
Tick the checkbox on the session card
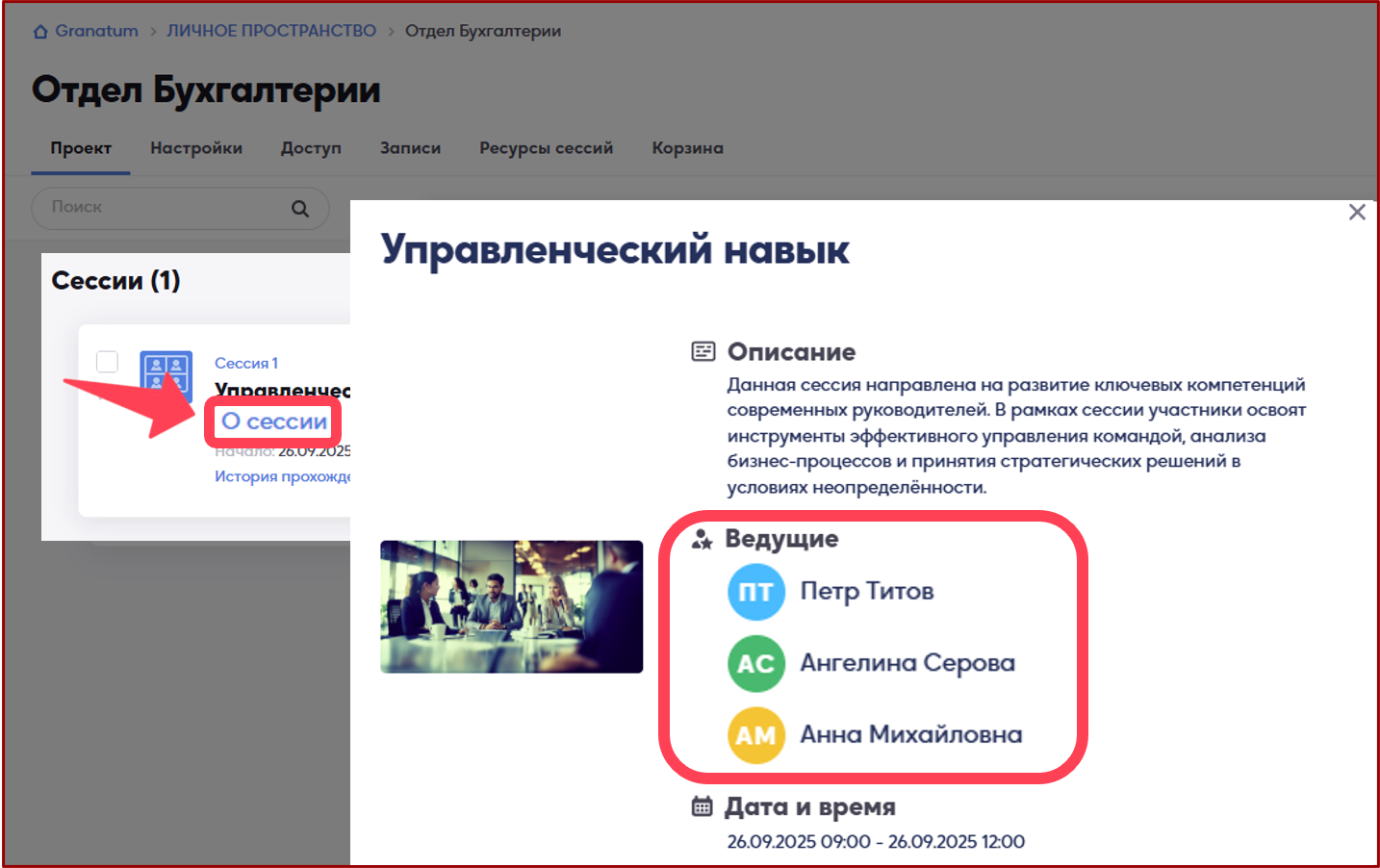click(107, 362)
